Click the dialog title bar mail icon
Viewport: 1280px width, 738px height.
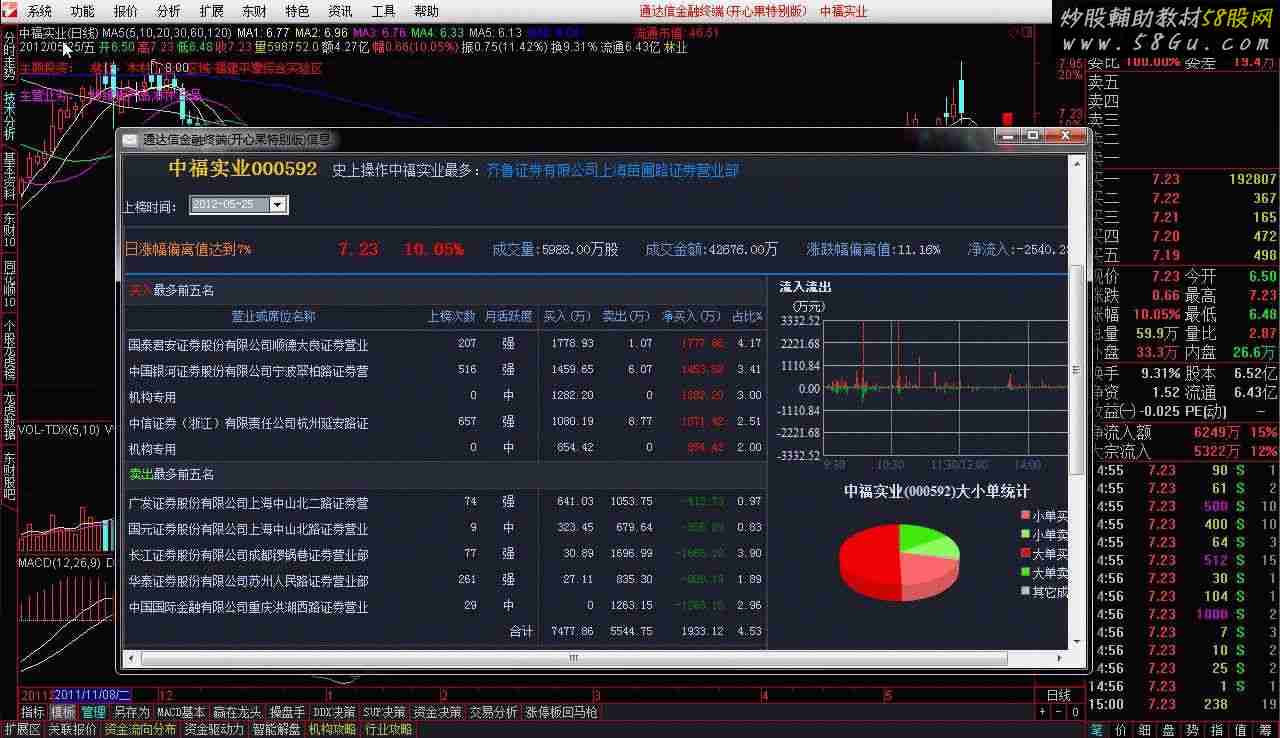point(130,140)
